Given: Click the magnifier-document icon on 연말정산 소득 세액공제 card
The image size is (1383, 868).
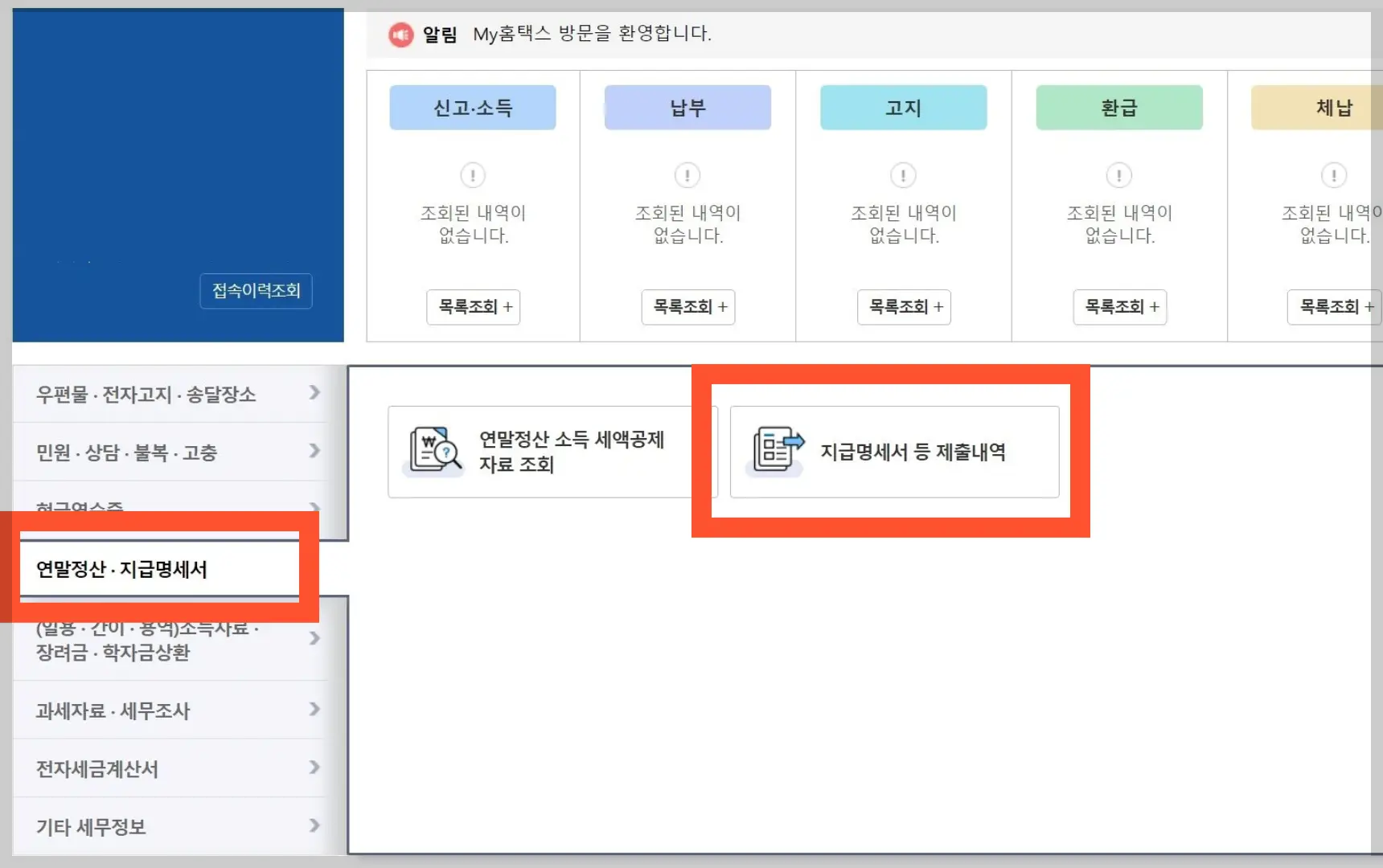Looking at the screenshot, I should [x=434, y=451].
